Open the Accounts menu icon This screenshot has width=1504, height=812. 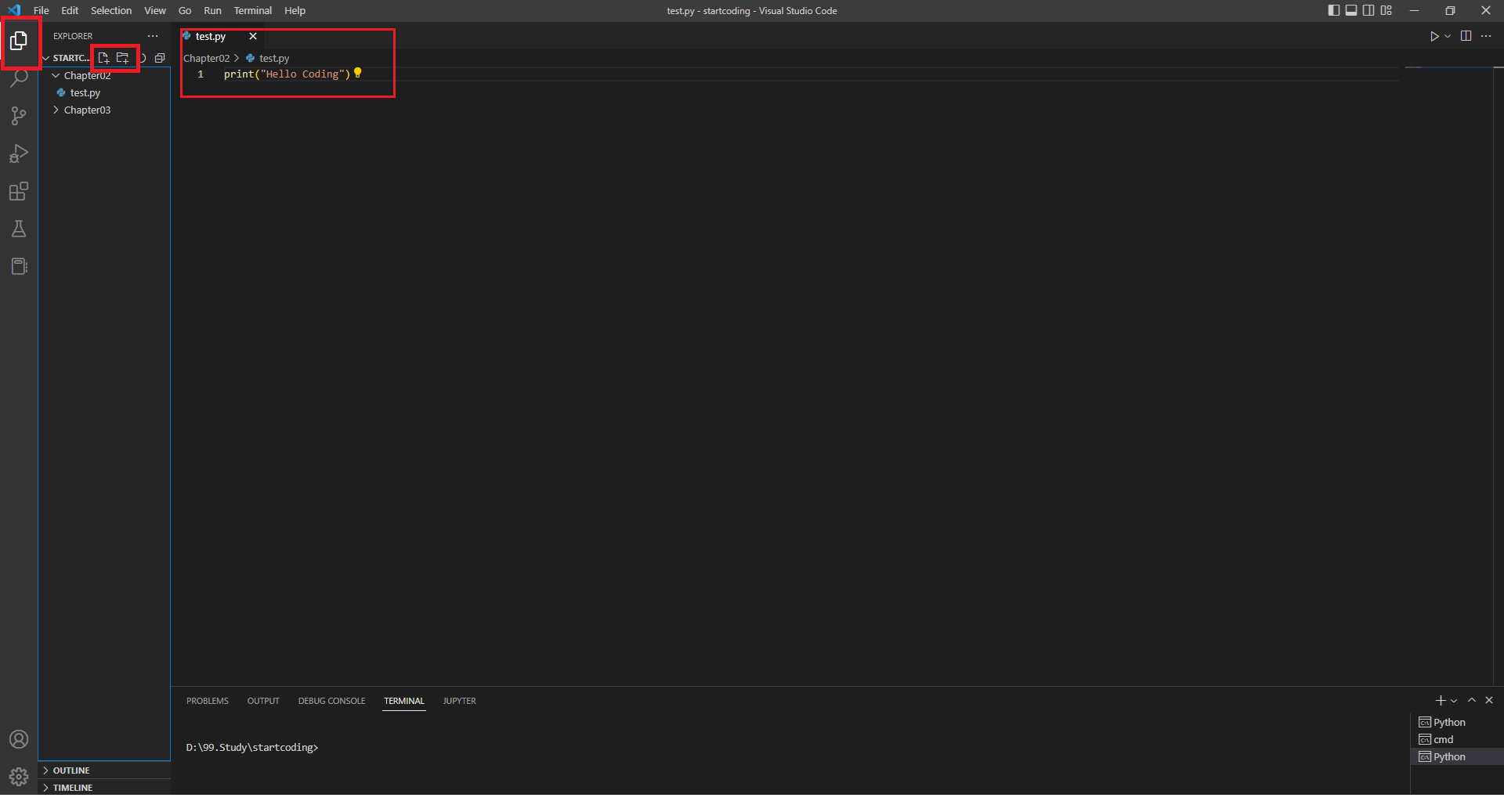[x=19, y=739]
